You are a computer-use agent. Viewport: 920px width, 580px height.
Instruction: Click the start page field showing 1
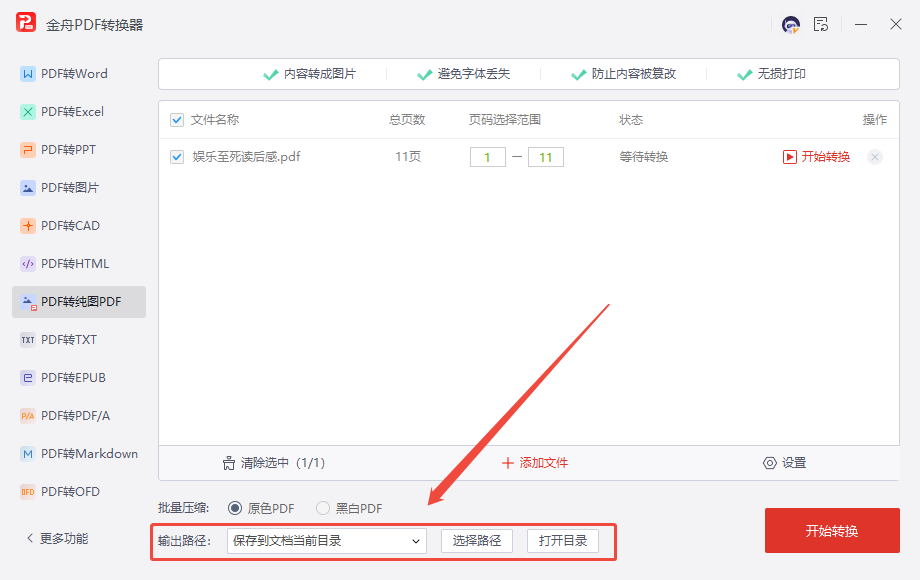(x=488, y=157)
